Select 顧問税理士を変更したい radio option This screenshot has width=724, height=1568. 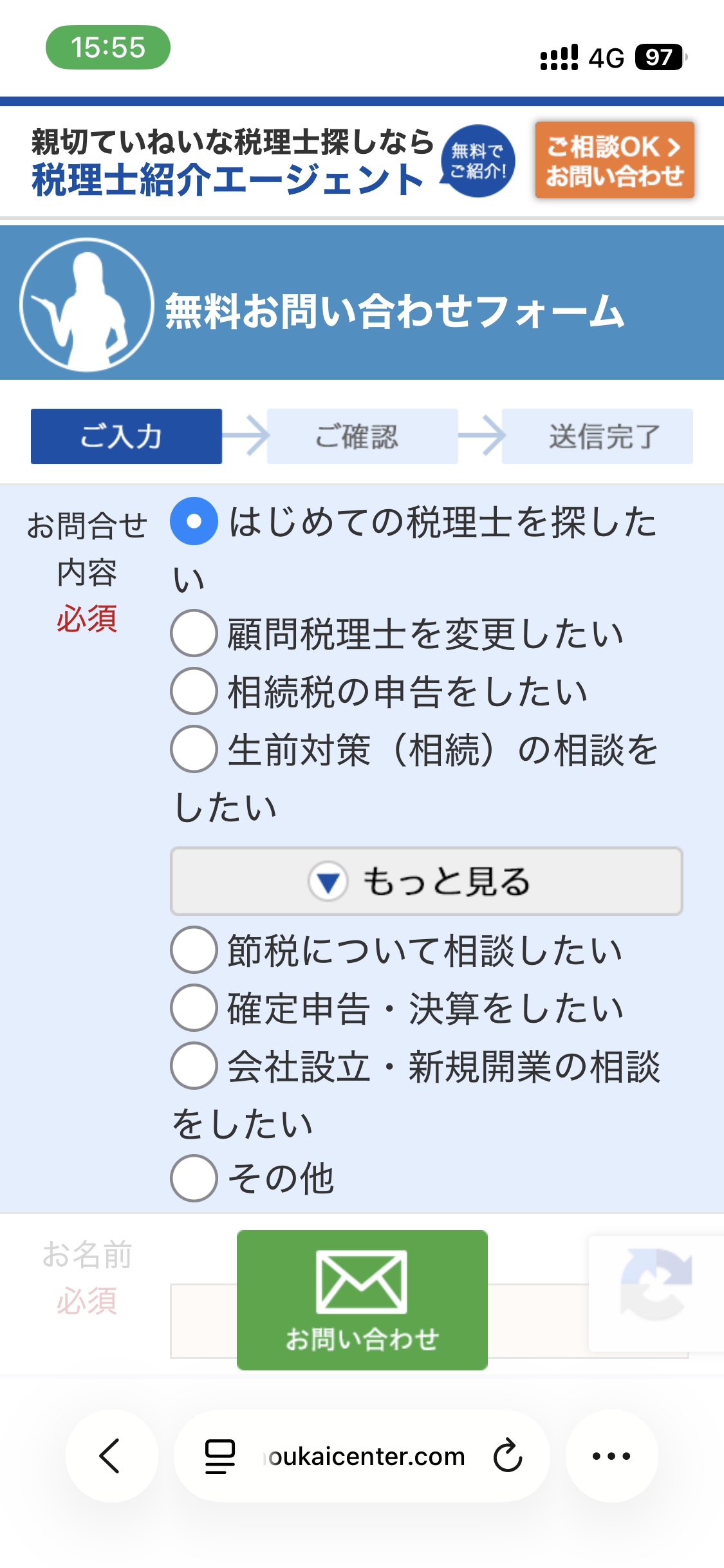click(x=194, y=633)
